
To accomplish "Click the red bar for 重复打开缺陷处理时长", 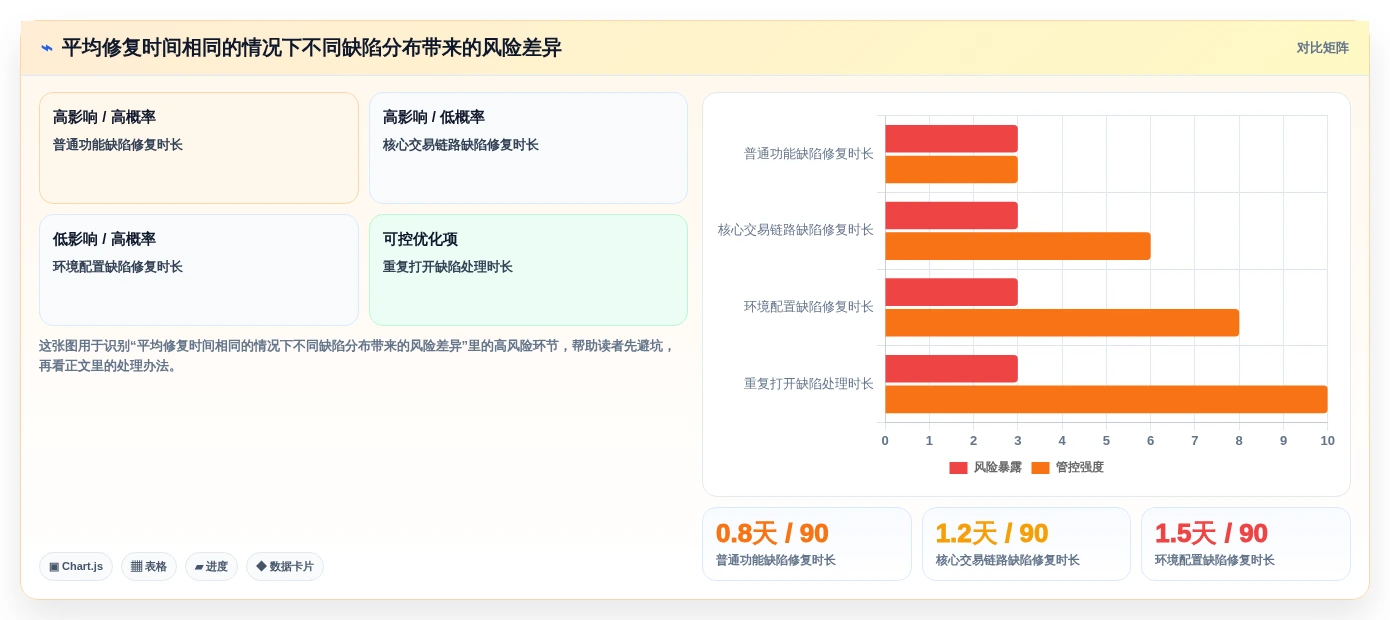I will (x=951, y=369).
